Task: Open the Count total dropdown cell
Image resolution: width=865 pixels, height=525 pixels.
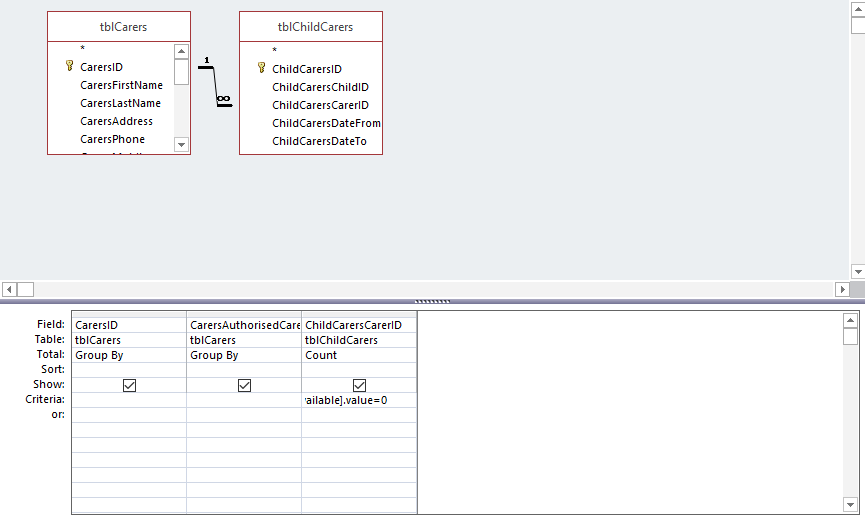Action: click(359, 355)
